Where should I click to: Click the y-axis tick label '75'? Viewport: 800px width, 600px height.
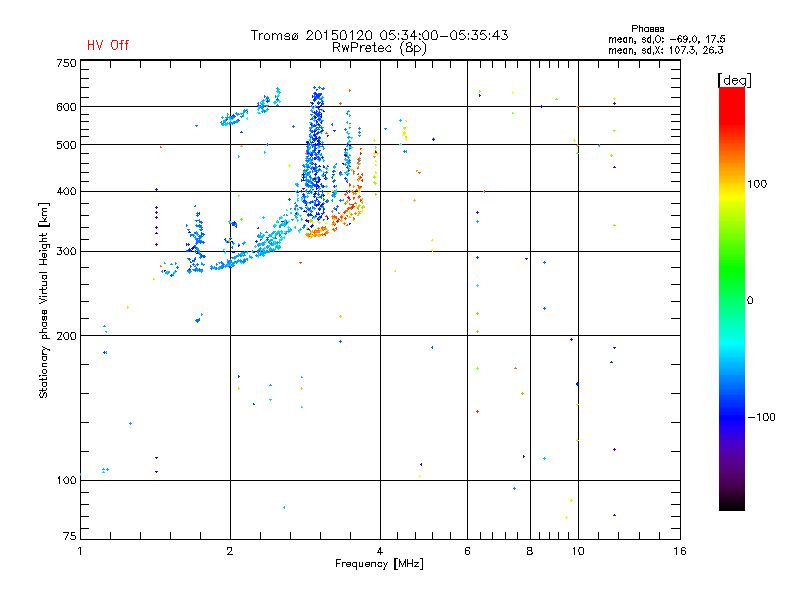[x=70, y=536]
